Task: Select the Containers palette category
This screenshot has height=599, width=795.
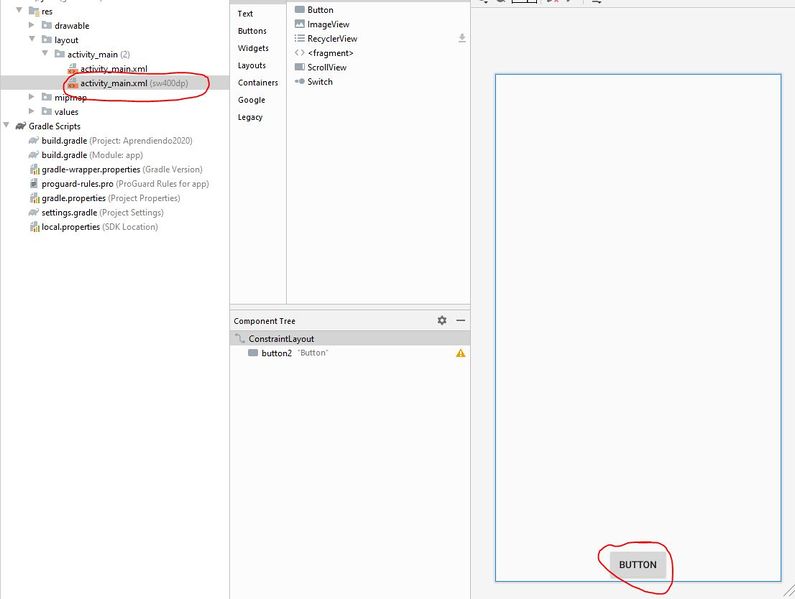Action: (258, 83)
